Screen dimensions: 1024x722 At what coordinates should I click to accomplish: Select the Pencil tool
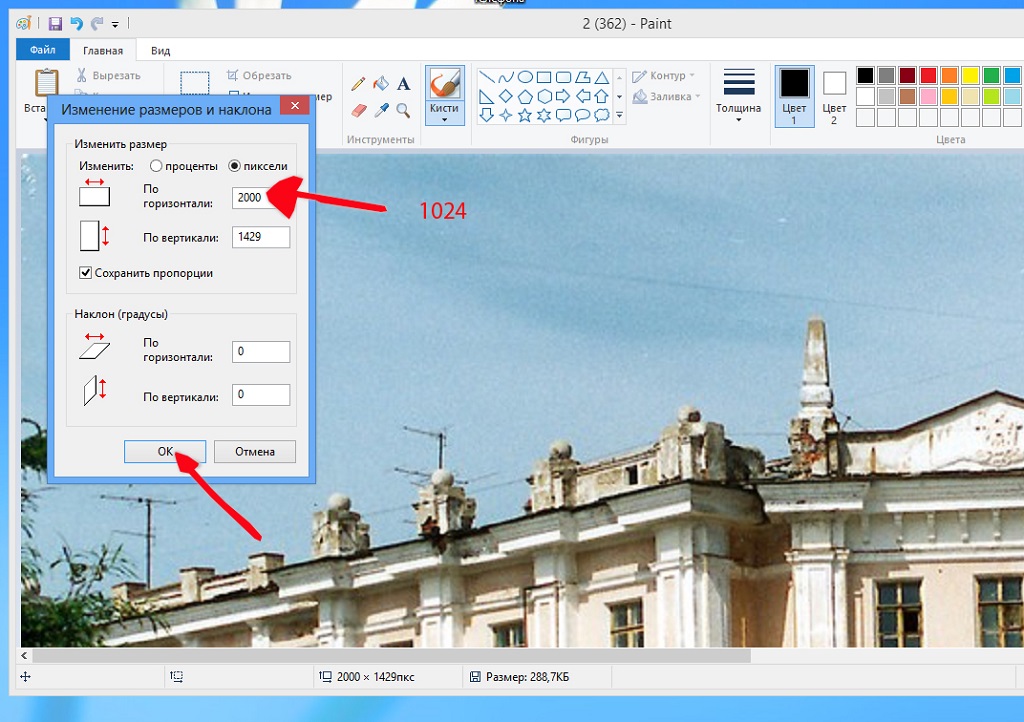[359, 84]
